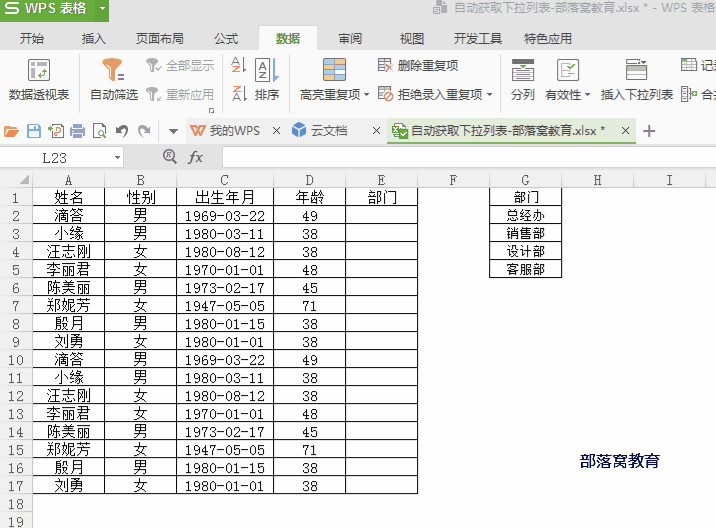Open the 数据透视表 (PivotTable) tool
This screenshot has height=528, width=716.
(39, 80)
